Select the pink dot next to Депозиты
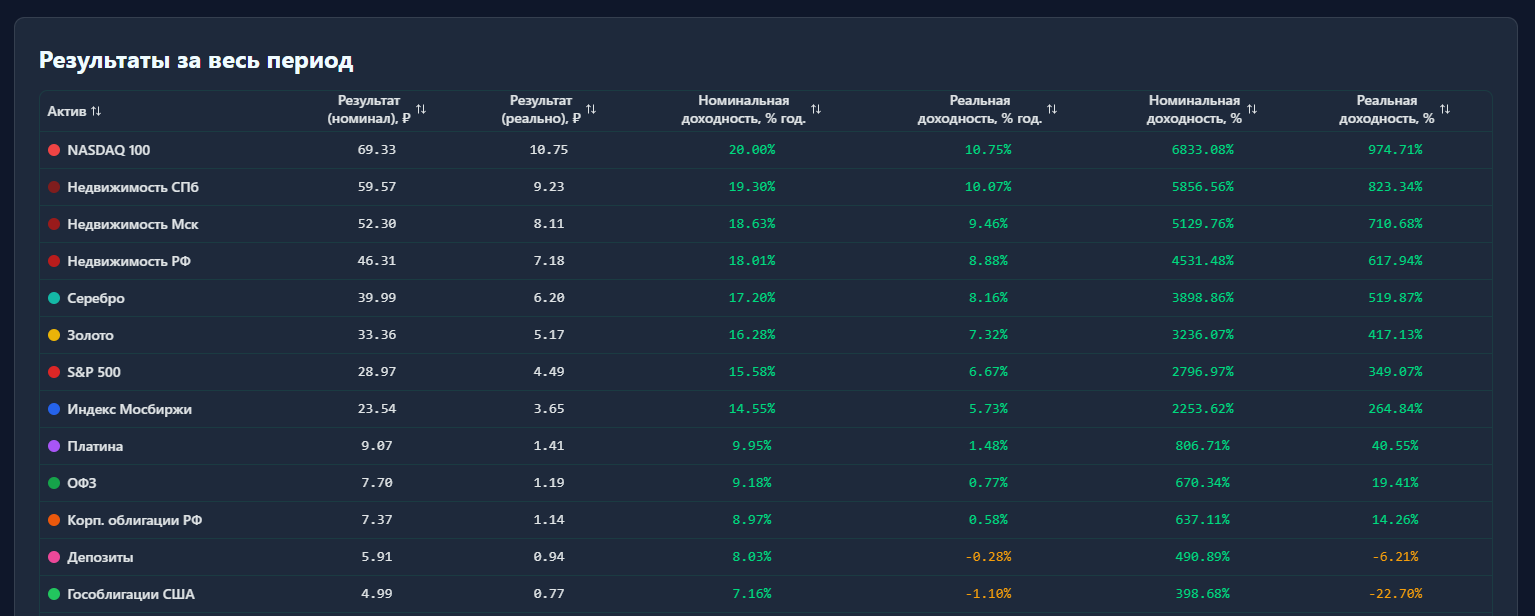 (x=54, y=557)
